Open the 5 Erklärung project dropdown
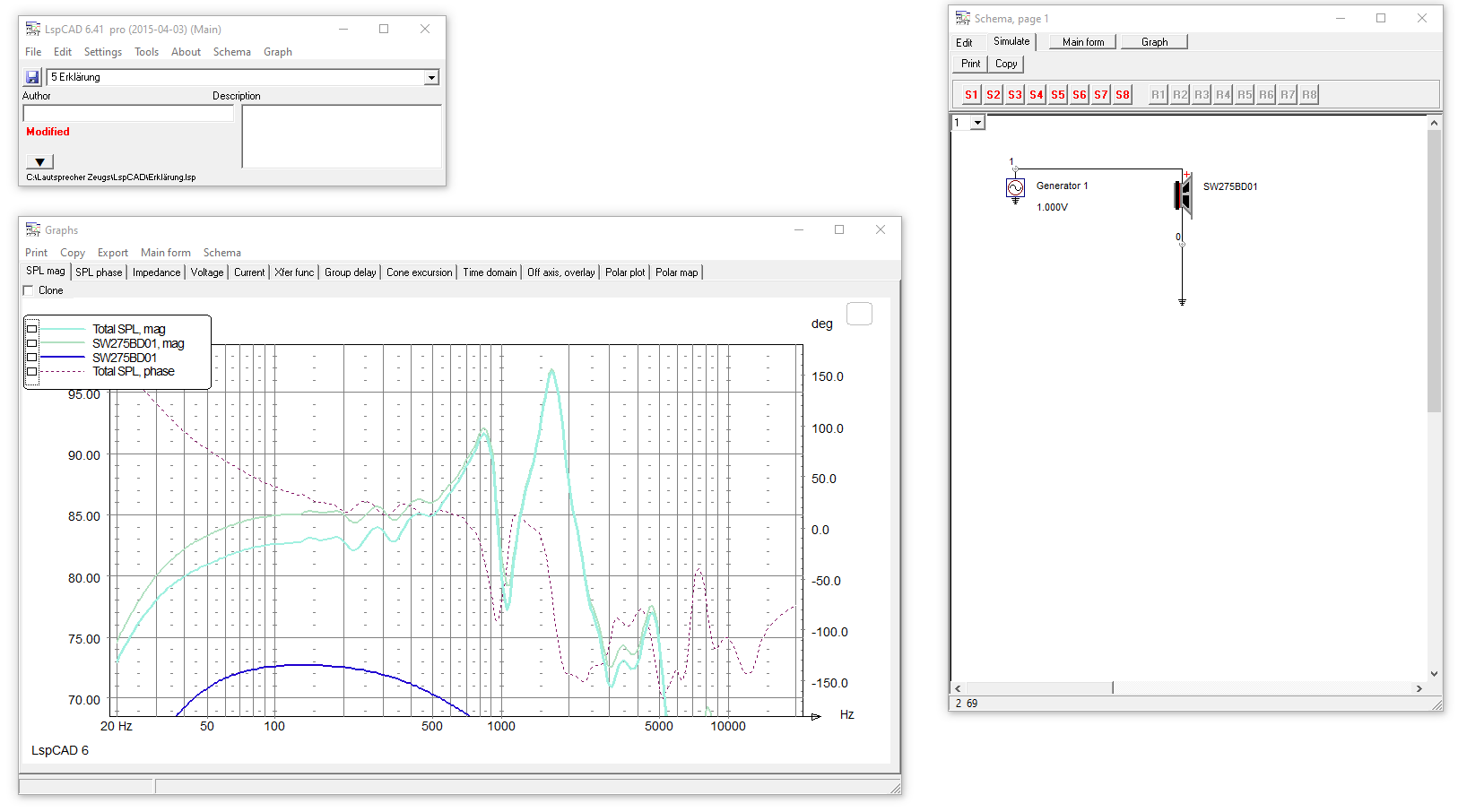 pyautogui.click(x=431, y=77)
